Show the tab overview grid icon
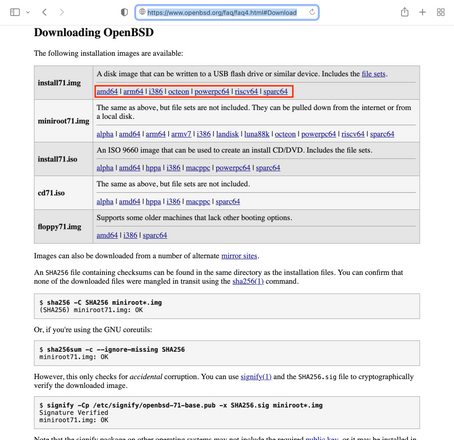This screenshot has width=454, height=440. [441, 12]
